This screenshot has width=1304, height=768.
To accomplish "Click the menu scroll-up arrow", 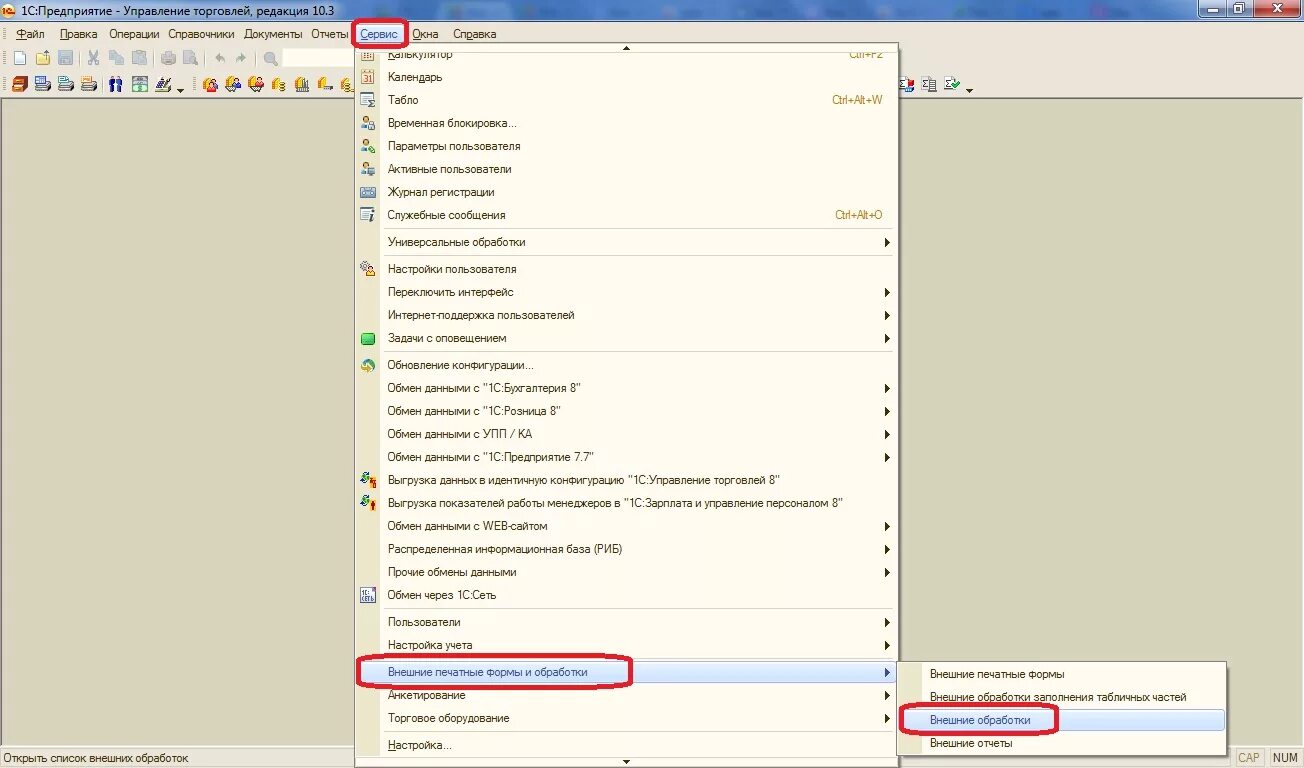I will 627,48.
